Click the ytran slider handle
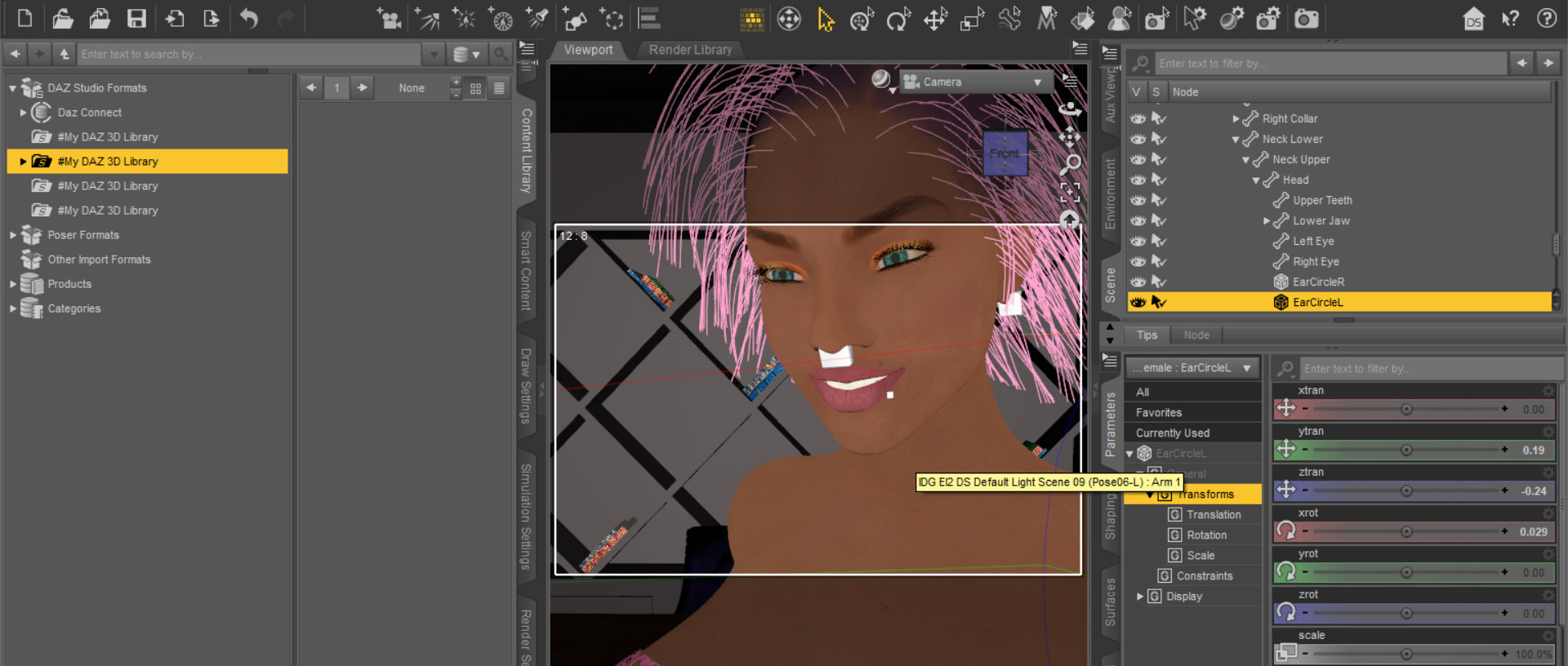This screenshot has width=1568, height=666. (x=1406, y=450)
